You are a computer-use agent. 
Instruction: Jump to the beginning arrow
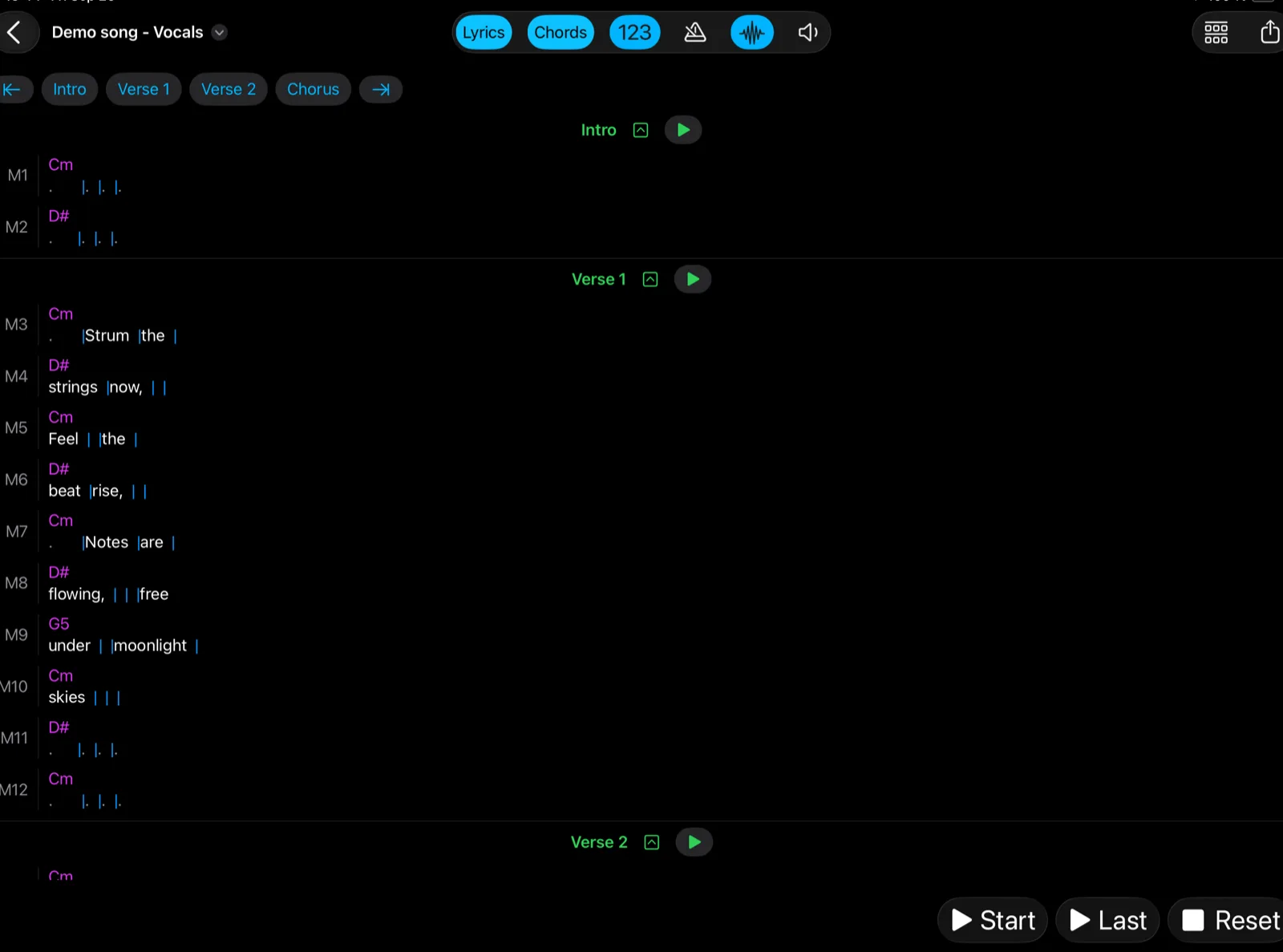pos(14,89)
